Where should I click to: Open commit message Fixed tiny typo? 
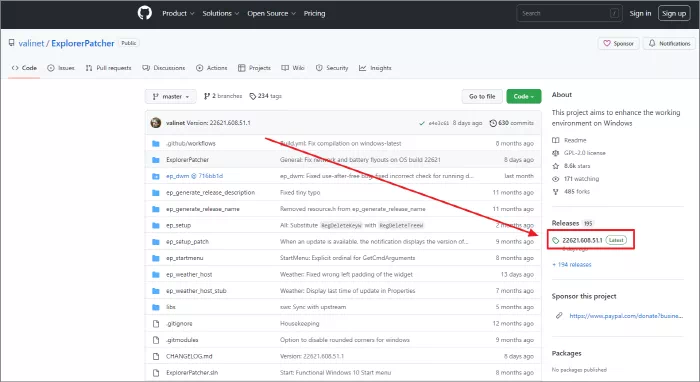click(300, 192)
